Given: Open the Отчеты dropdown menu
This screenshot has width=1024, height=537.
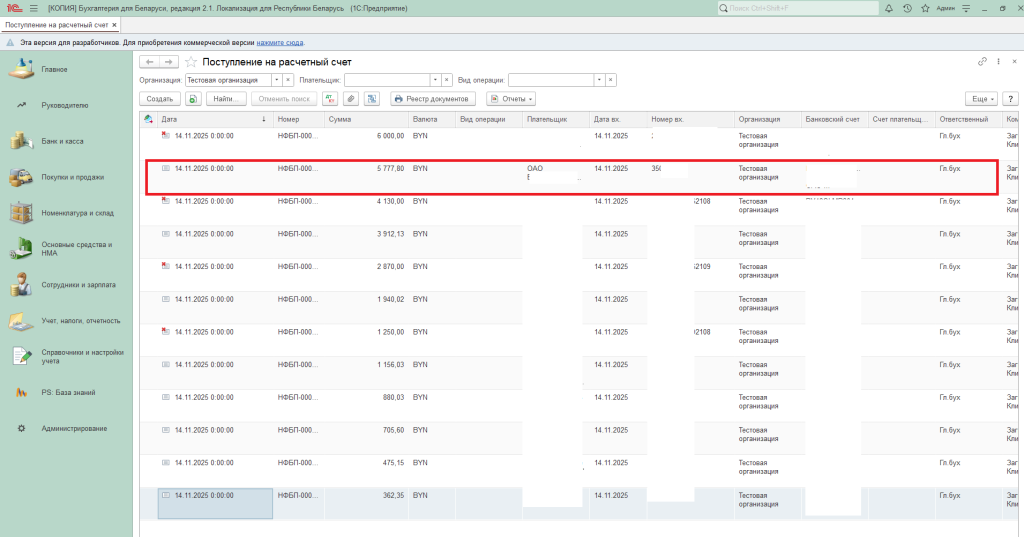Looking at the screenshot, I should [510, 99].
